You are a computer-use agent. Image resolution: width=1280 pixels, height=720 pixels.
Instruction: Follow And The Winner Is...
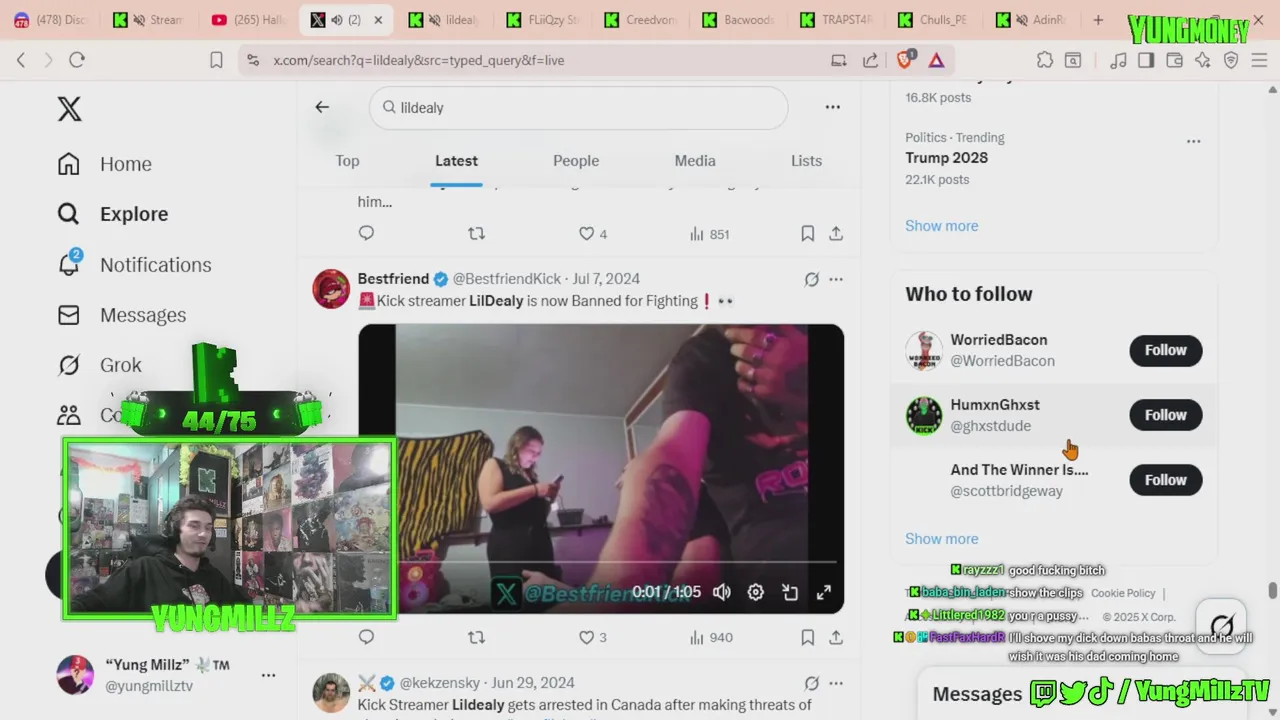[x=1166, y=480]
